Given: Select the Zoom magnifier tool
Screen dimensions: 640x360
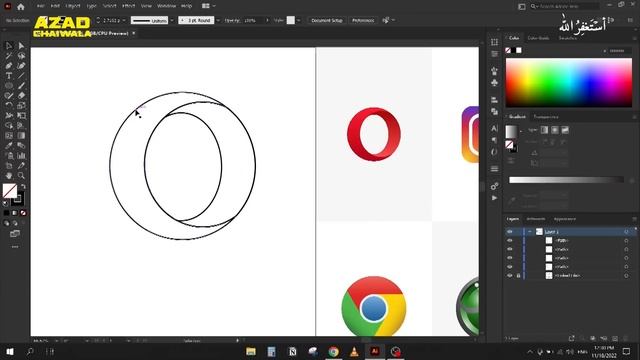Looking at the screenshot, I should [21, 176].
